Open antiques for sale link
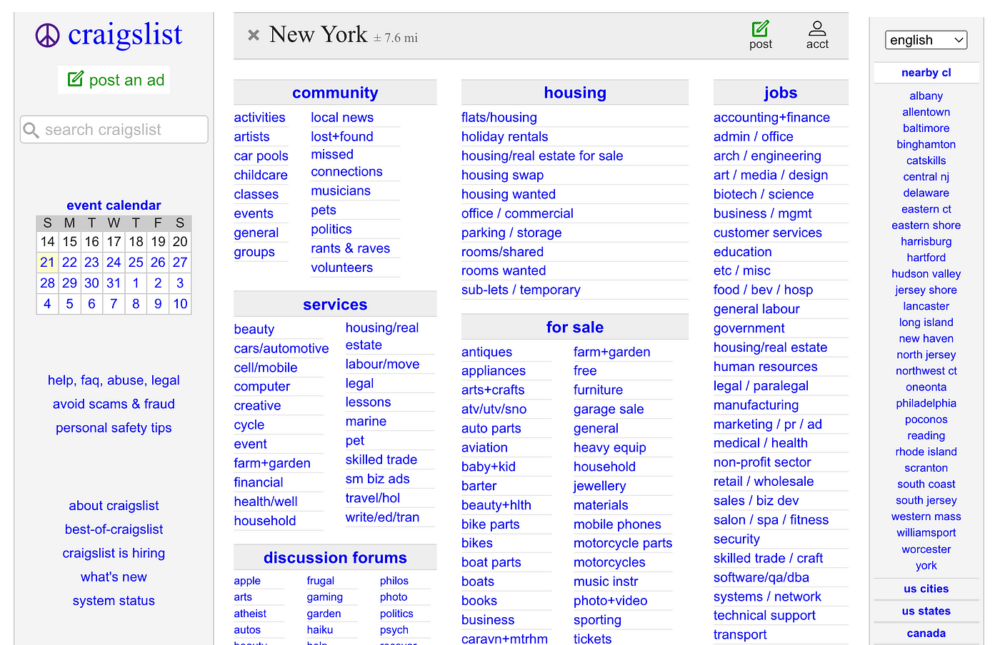1000x645 pixels. click(x=487, y=352)
